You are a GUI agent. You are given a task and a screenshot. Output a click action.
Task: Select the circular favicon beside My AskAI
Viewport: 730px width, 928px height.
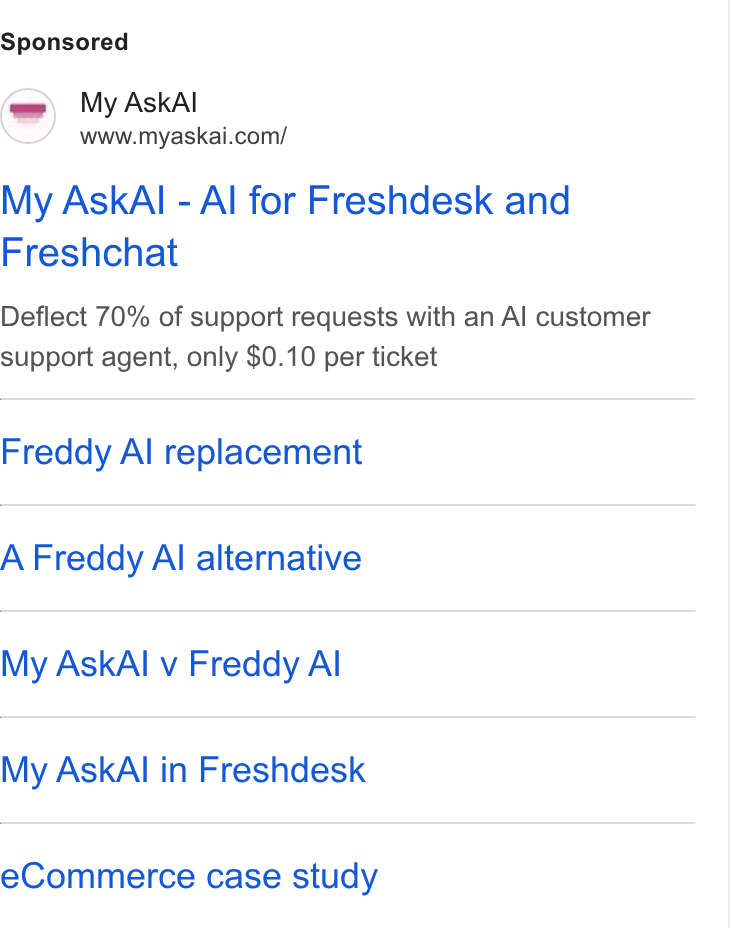click(28, 116)
